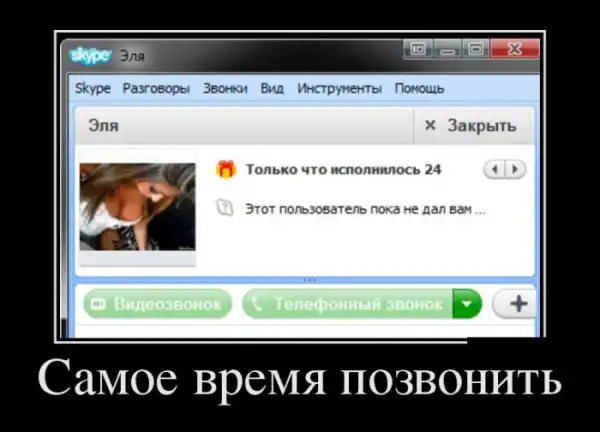Start a call with the Видеозвонок button
Screen dimensions: 600x432
click(156, 304)
